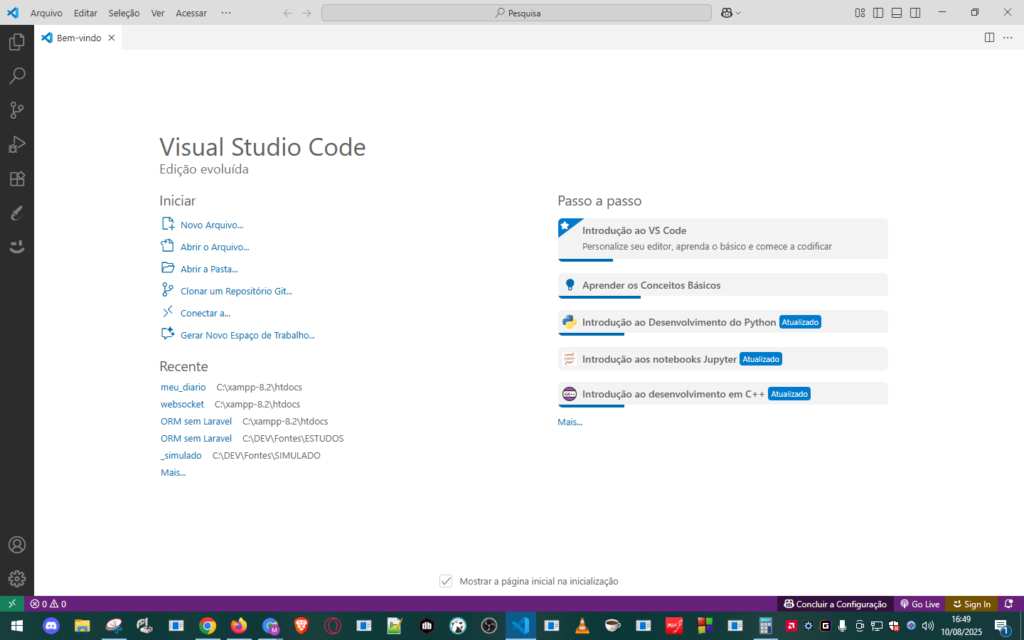Viewport: 1024px width, 640px height.
Task: Click the Pesquisa command center search box
Action: 516,13
